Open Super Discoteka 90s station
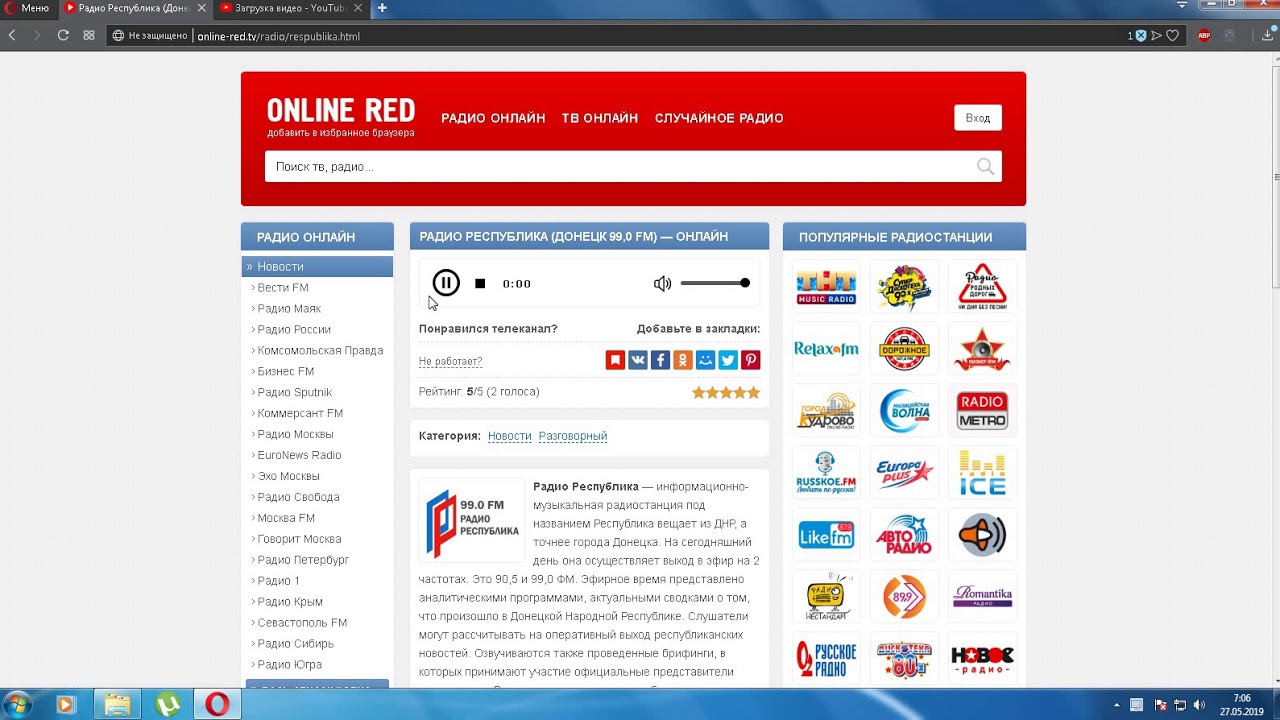The height and width of the screenshot is (720, 1280). 904,287
